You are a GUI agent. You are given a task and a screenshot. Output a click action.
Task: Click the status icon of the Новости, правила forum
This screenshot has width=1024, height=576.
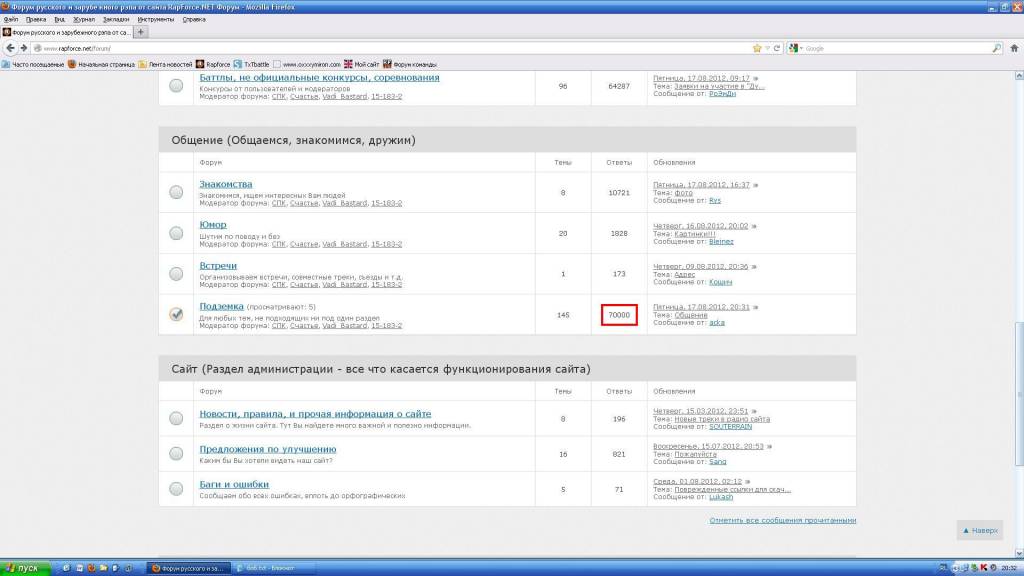[176, 418]
